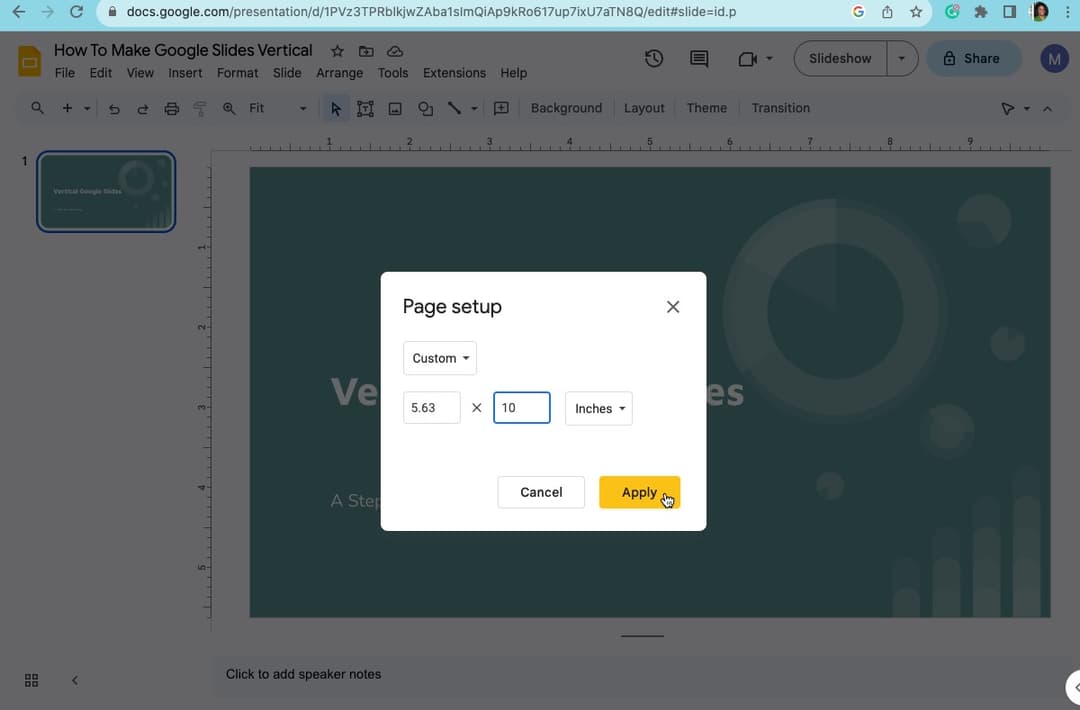
Task: Collapse the filmstrip panel arrow
Action: click(74, 680)
